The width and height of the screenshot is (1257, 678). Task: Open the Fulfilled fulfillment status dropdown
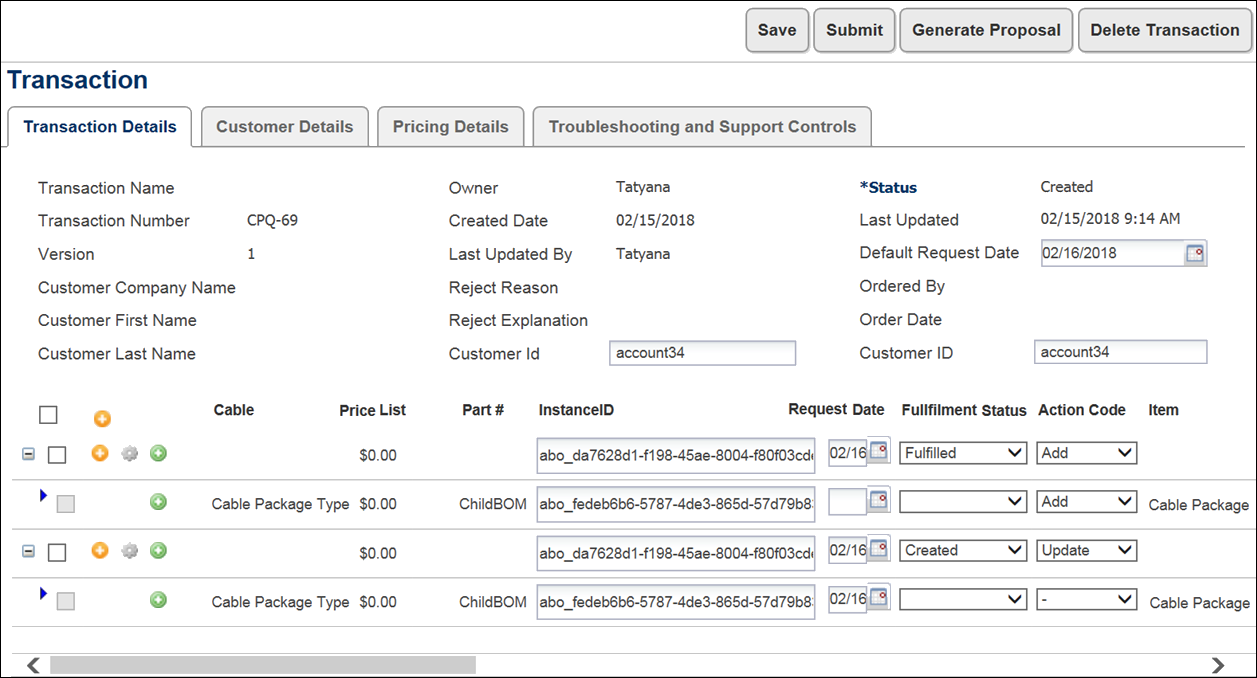[962, 453]
